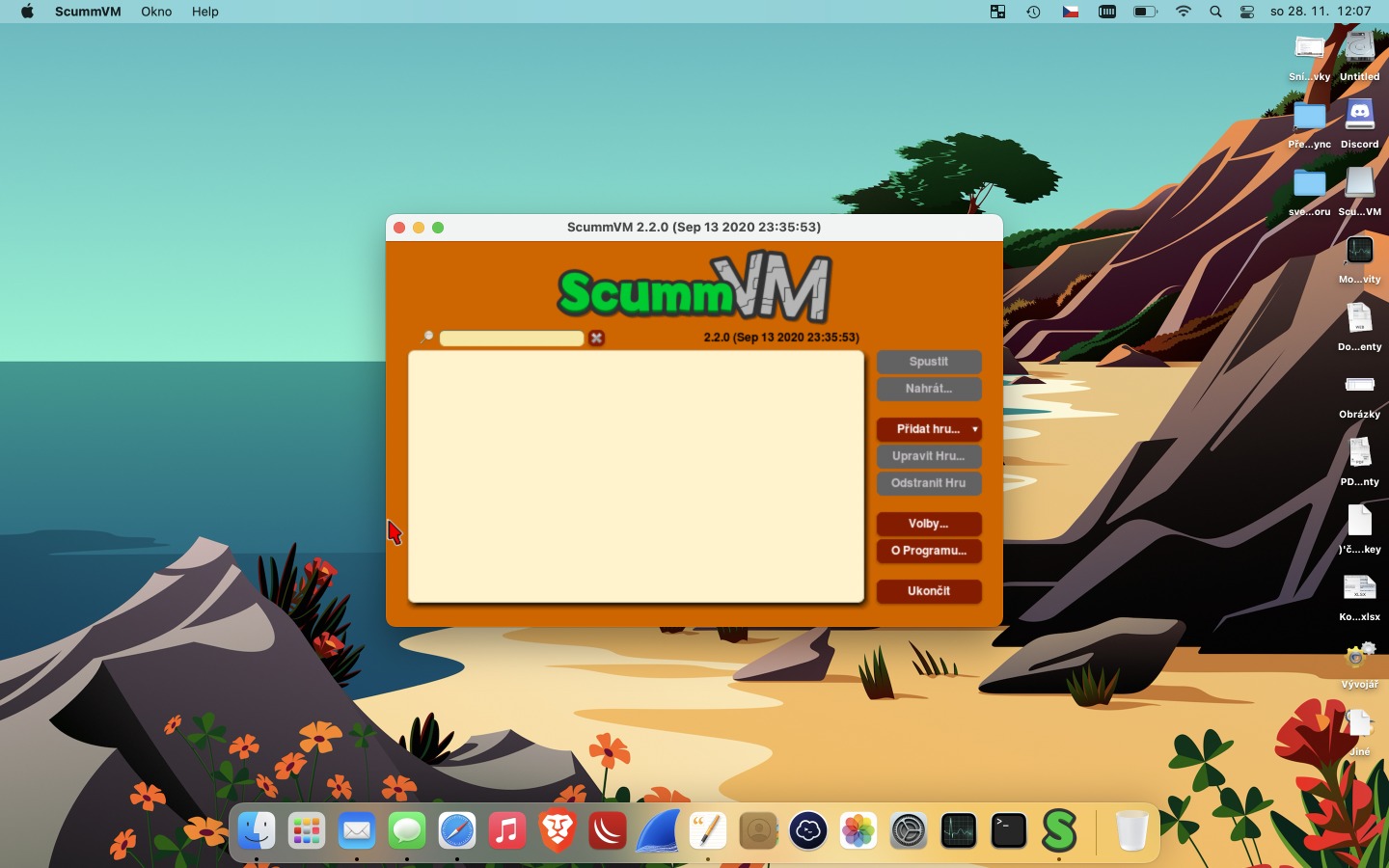Select the Sni...vky desktop item
This screenshot has height=868, width=1389.
1309,56
